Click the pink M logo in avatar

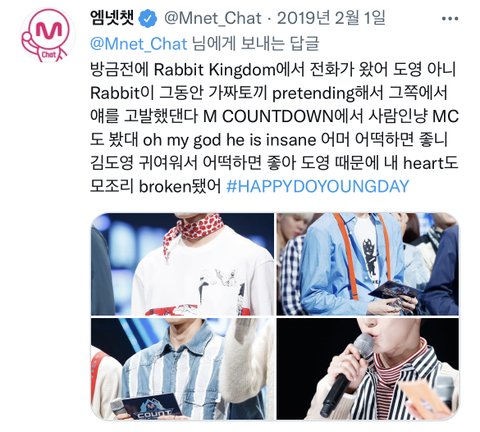49,31
